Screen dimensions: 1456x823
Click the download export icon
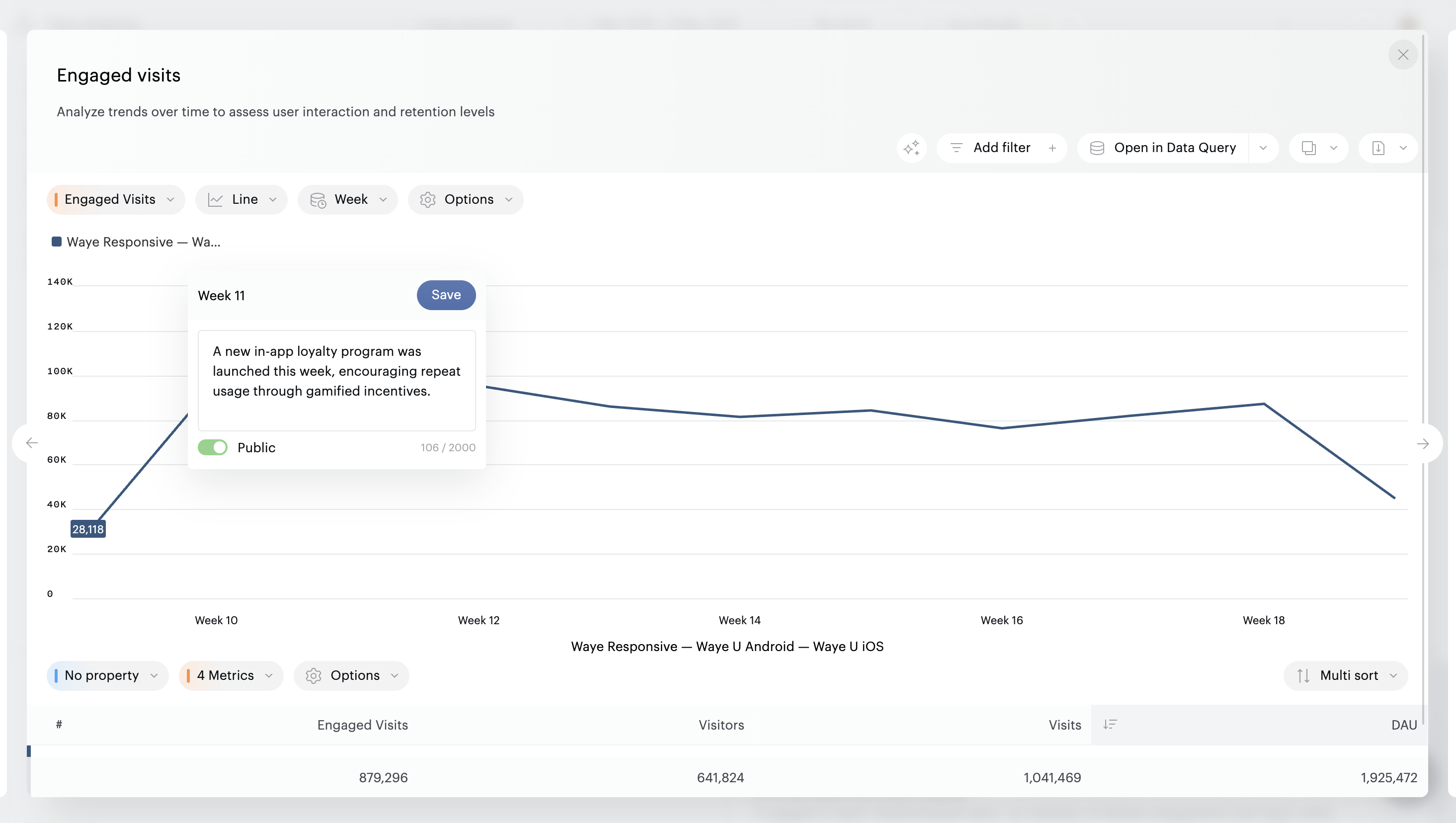[x=1378, y=148]
